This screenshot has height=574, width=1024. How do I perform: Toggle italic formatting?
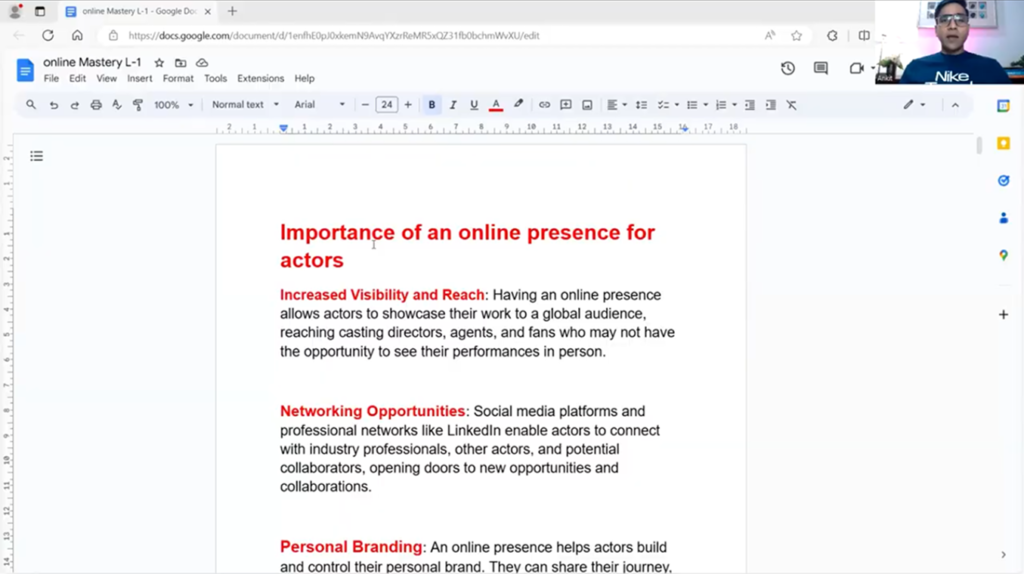(x=453, y=105)
